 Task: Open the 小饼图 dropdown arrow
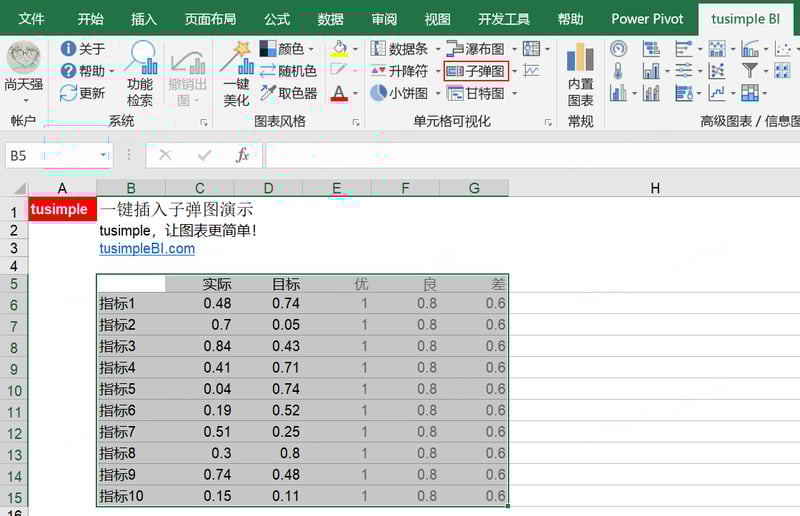(x=438, y=93)
